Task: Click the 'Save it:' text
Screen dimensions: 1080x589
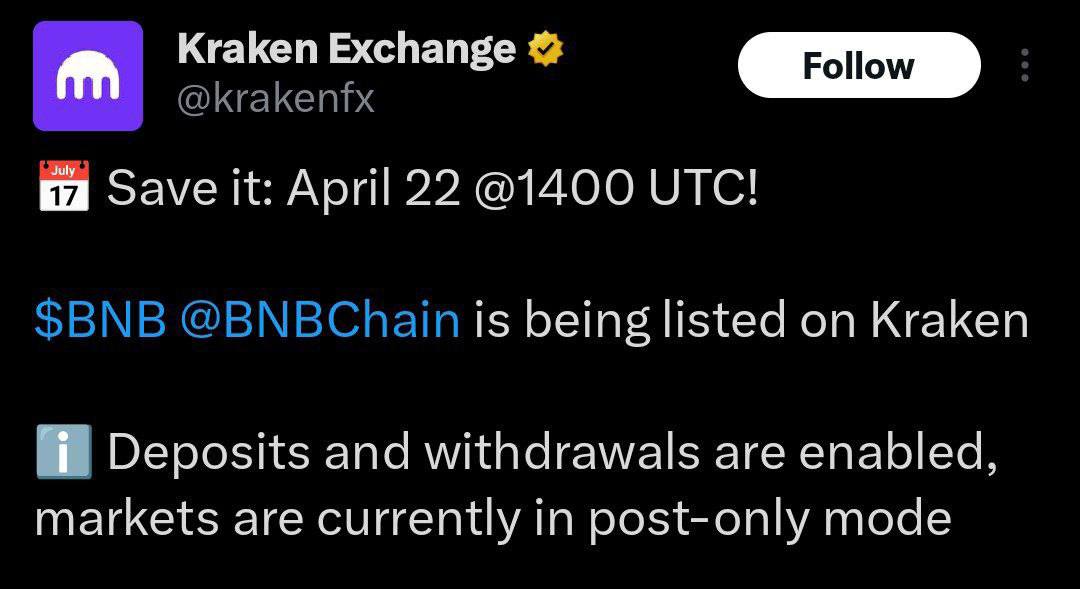Action: [191, 187]
